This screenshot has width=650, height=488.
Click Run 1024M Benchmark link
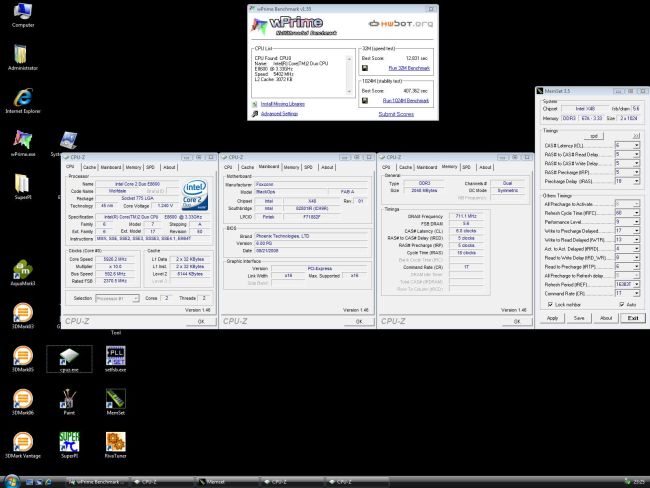(406, 100)
